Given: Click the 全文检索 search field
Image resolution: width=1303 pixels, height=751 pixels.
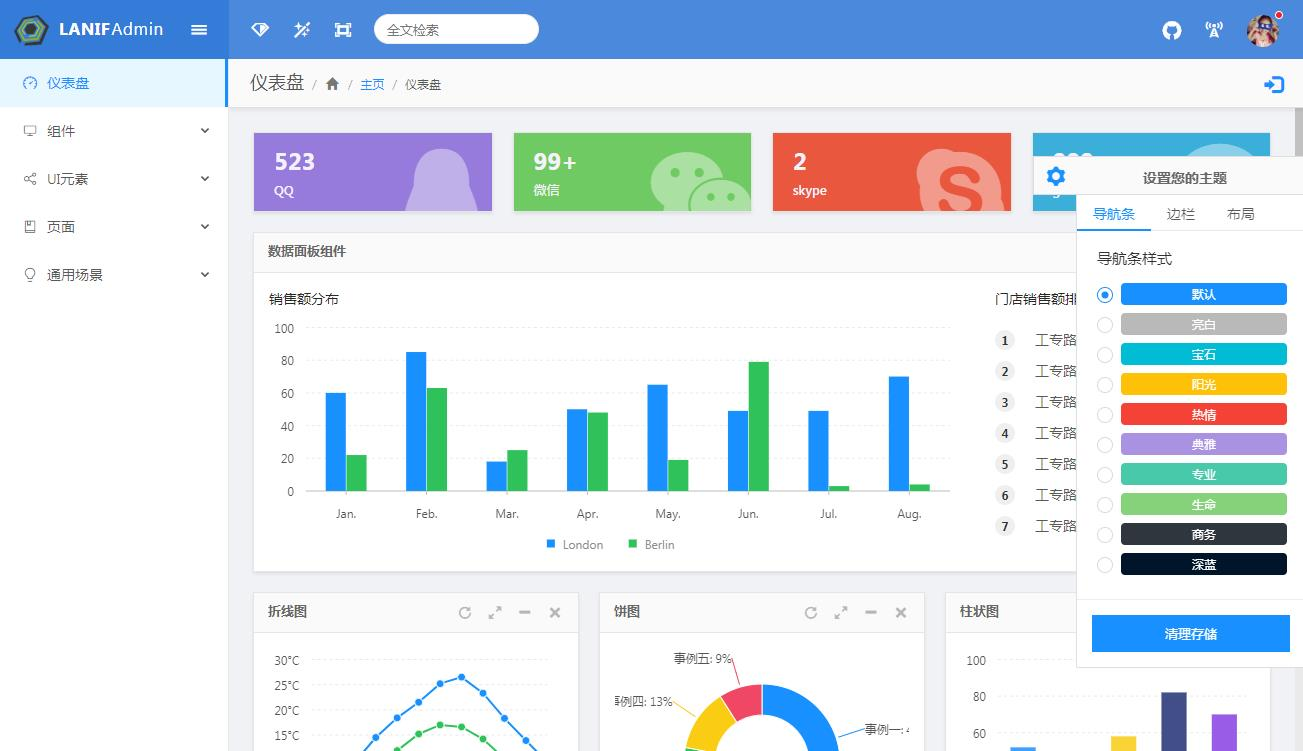Looking at the screenshot, I should pos(456,30).
